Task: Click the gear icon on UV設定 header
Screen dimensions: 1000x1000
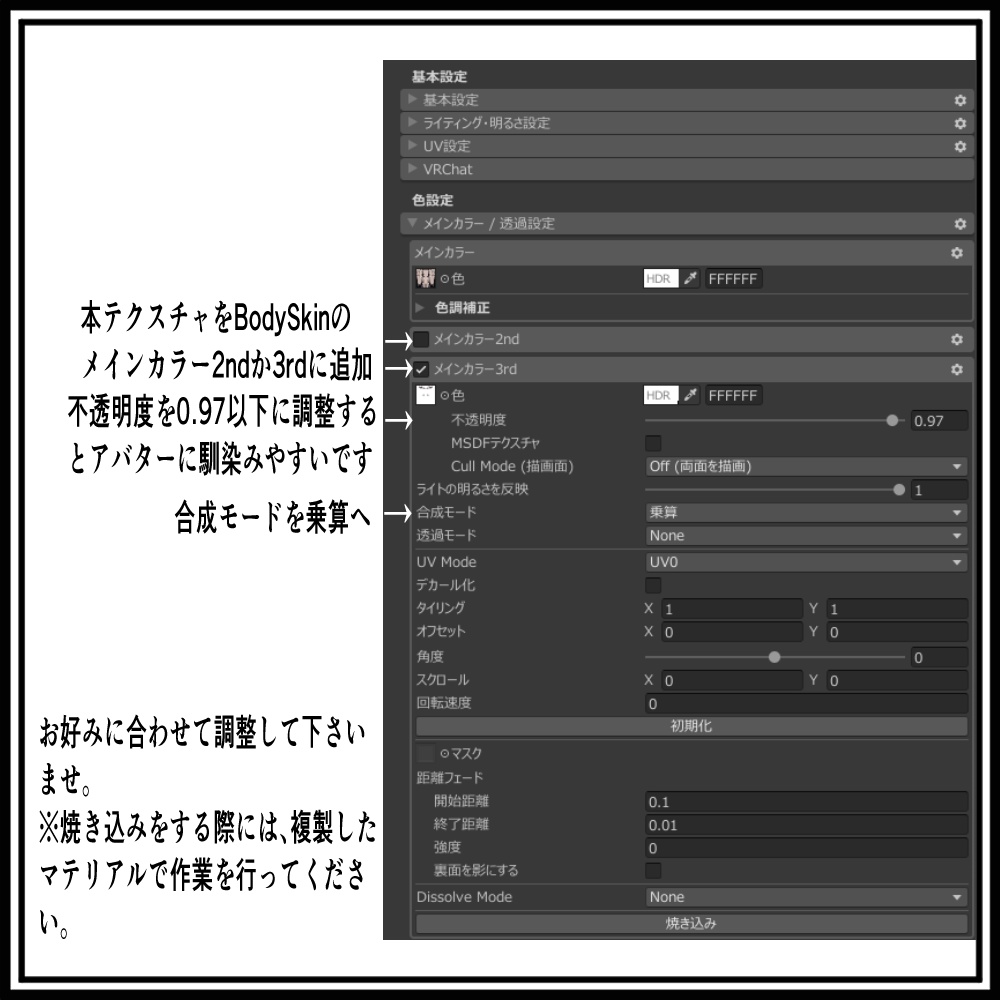Action: tap(959, 146)
